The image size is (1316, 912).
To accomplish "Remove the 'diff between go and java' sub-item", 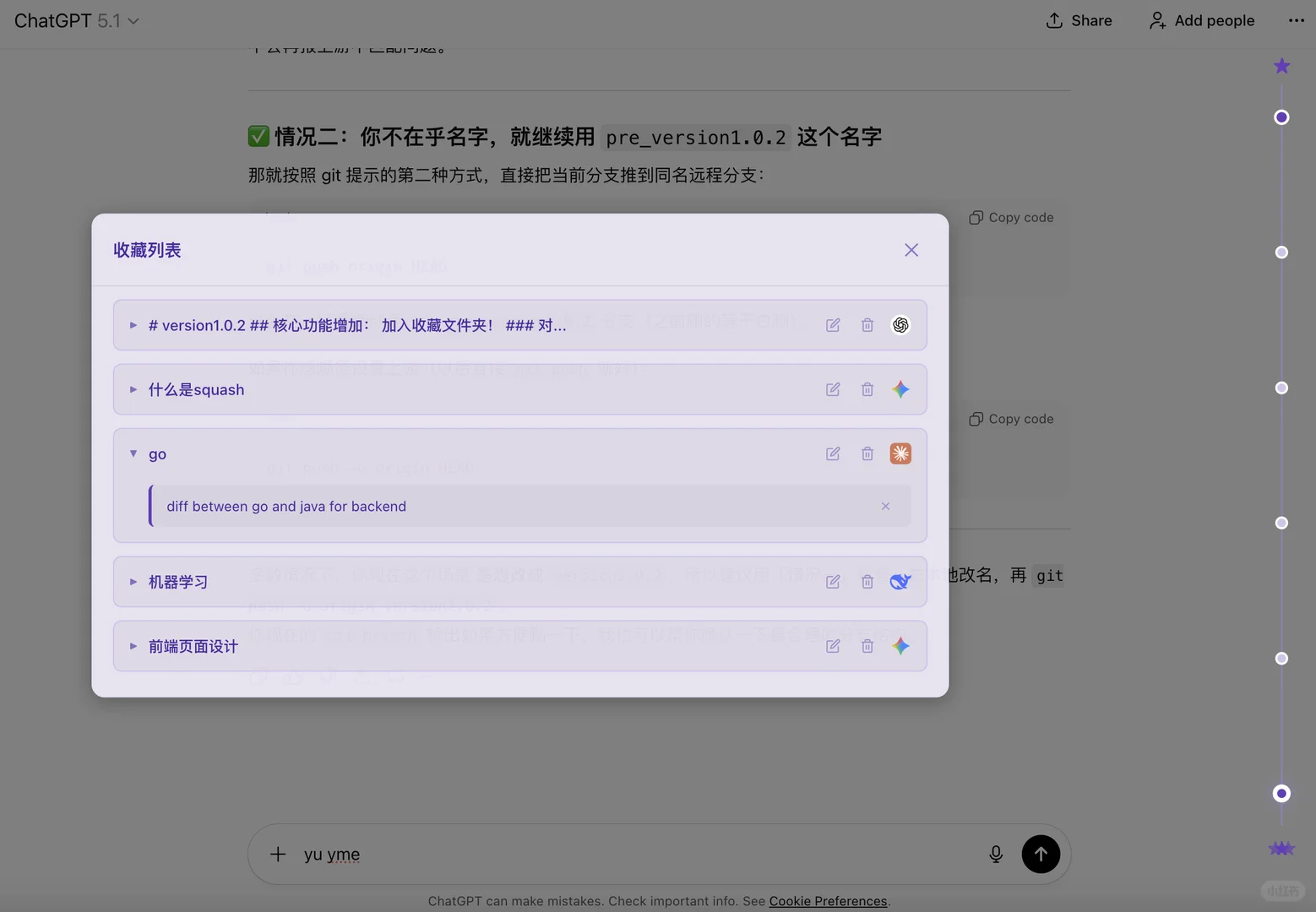I will [885, 506].
